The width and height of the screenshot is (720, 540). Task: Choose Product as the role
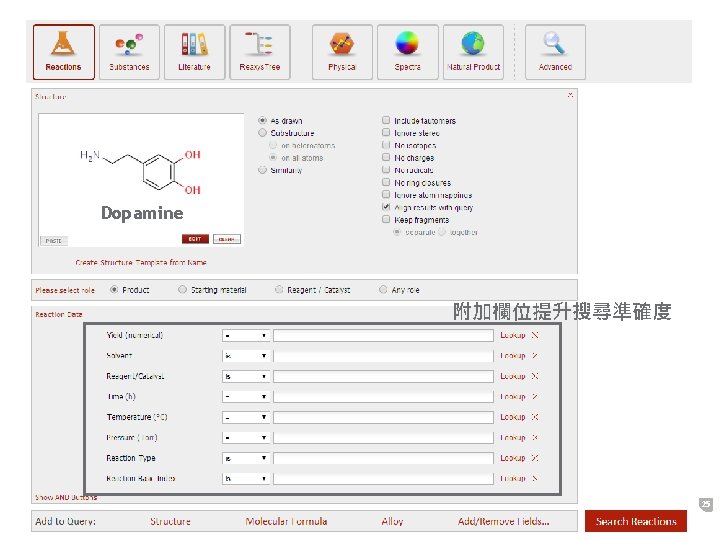(x=114, y=290)
